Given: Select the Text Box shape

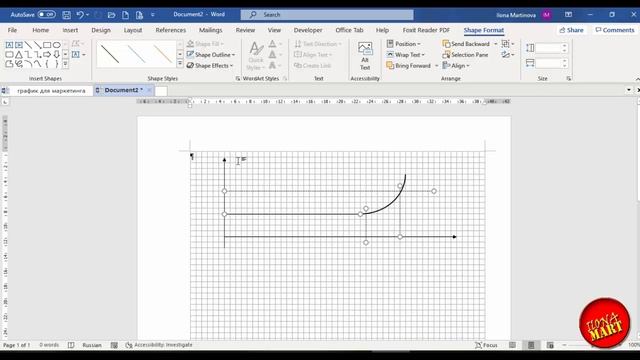Looking at the screenshot, I should pyautogui.click(x=9, y=45).
